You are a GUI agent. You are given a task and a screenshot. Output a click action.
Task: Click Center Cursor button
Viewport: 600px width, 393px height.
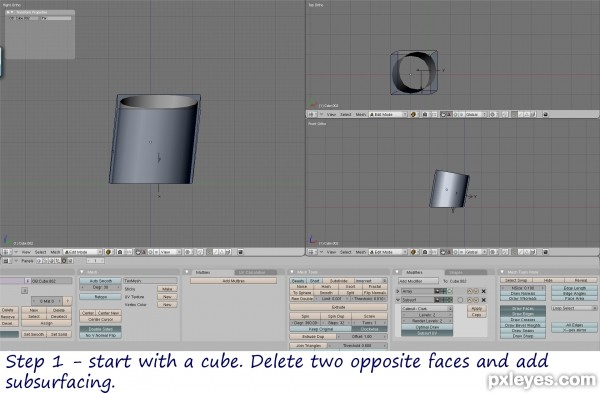click(x=101, y=319)
